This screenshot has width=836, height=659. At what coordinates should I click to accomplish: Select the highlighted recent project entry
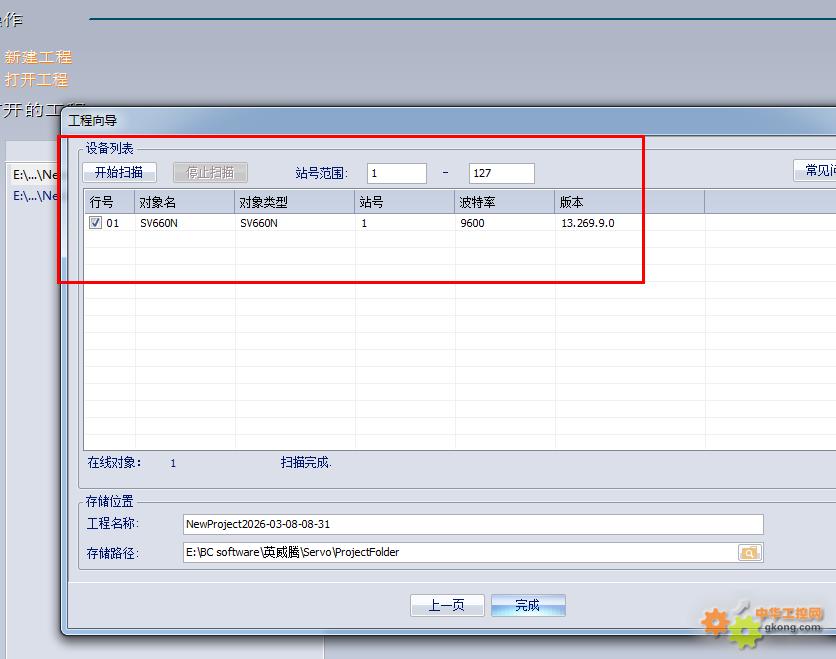[36, 175]
